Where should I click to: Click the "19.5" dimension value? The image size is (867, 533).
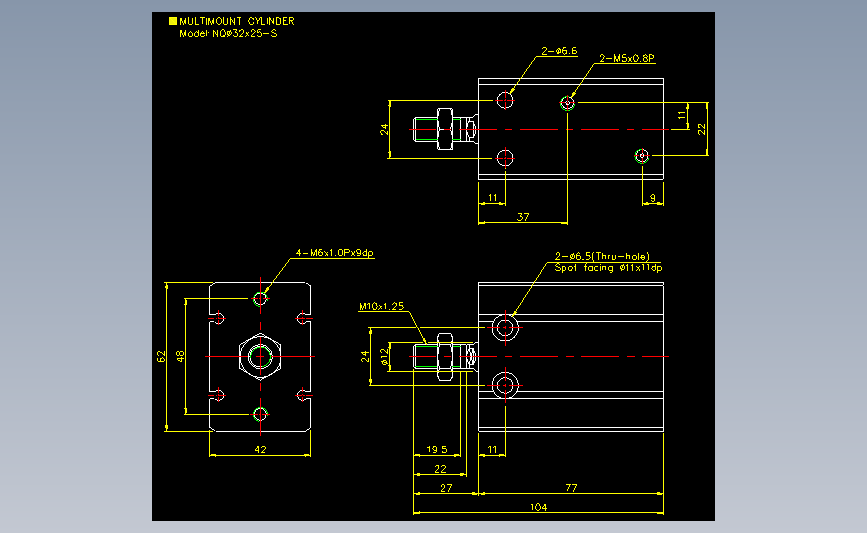point(437,450)
